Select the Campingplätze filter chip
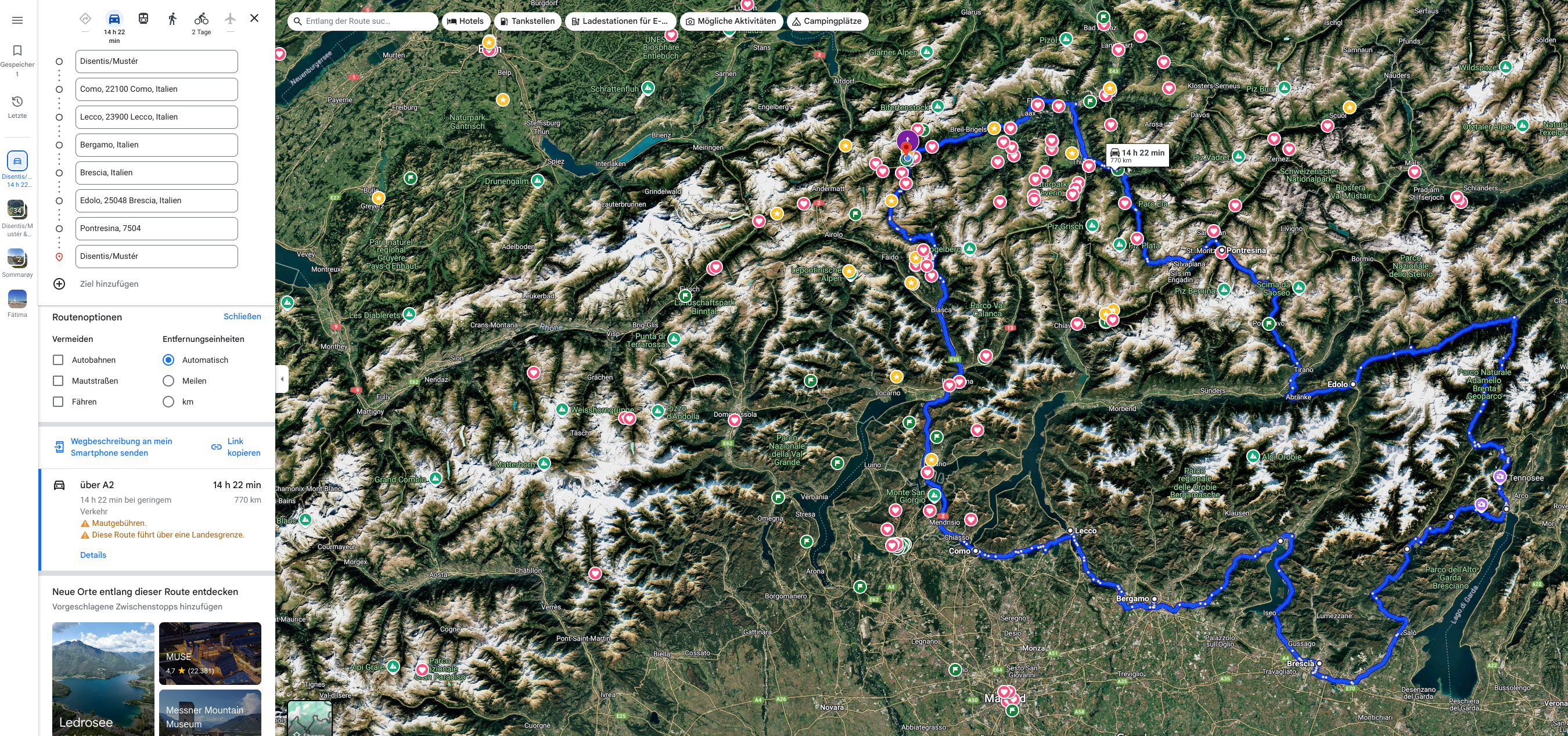 (x=826, y=21)
